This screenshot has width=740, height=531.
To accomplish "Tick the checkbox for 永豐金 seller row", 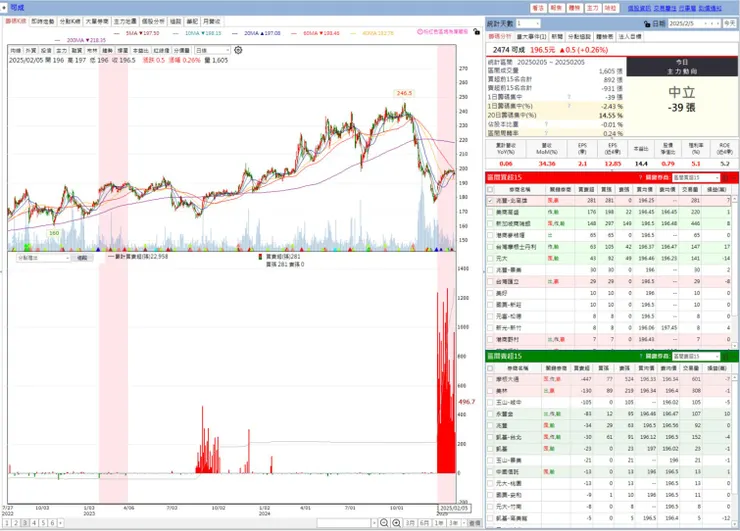I will point(490,414).
